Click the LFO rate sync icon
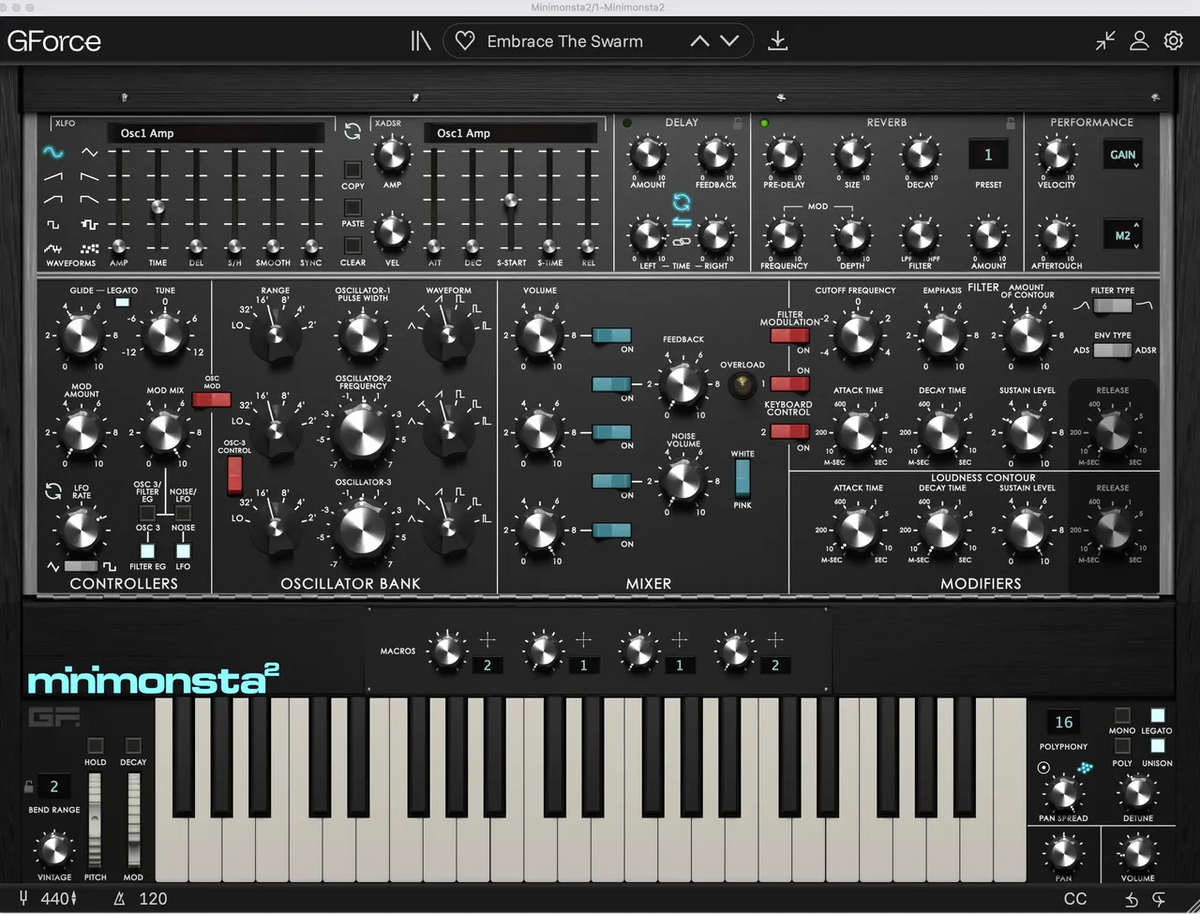The height and width of the screenshot is (914, 1200). tap(53, 490)
